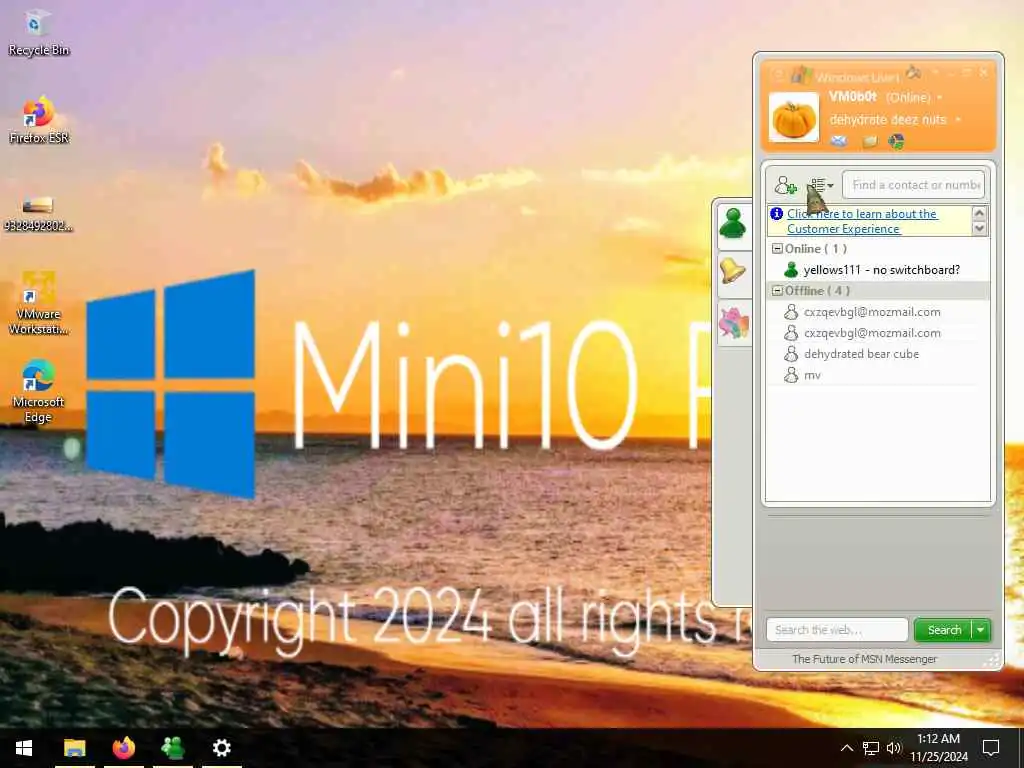Click the Add a contact icon
Image resolution: width=1024 pixels, height=768 pixels.
coord(786,185)
